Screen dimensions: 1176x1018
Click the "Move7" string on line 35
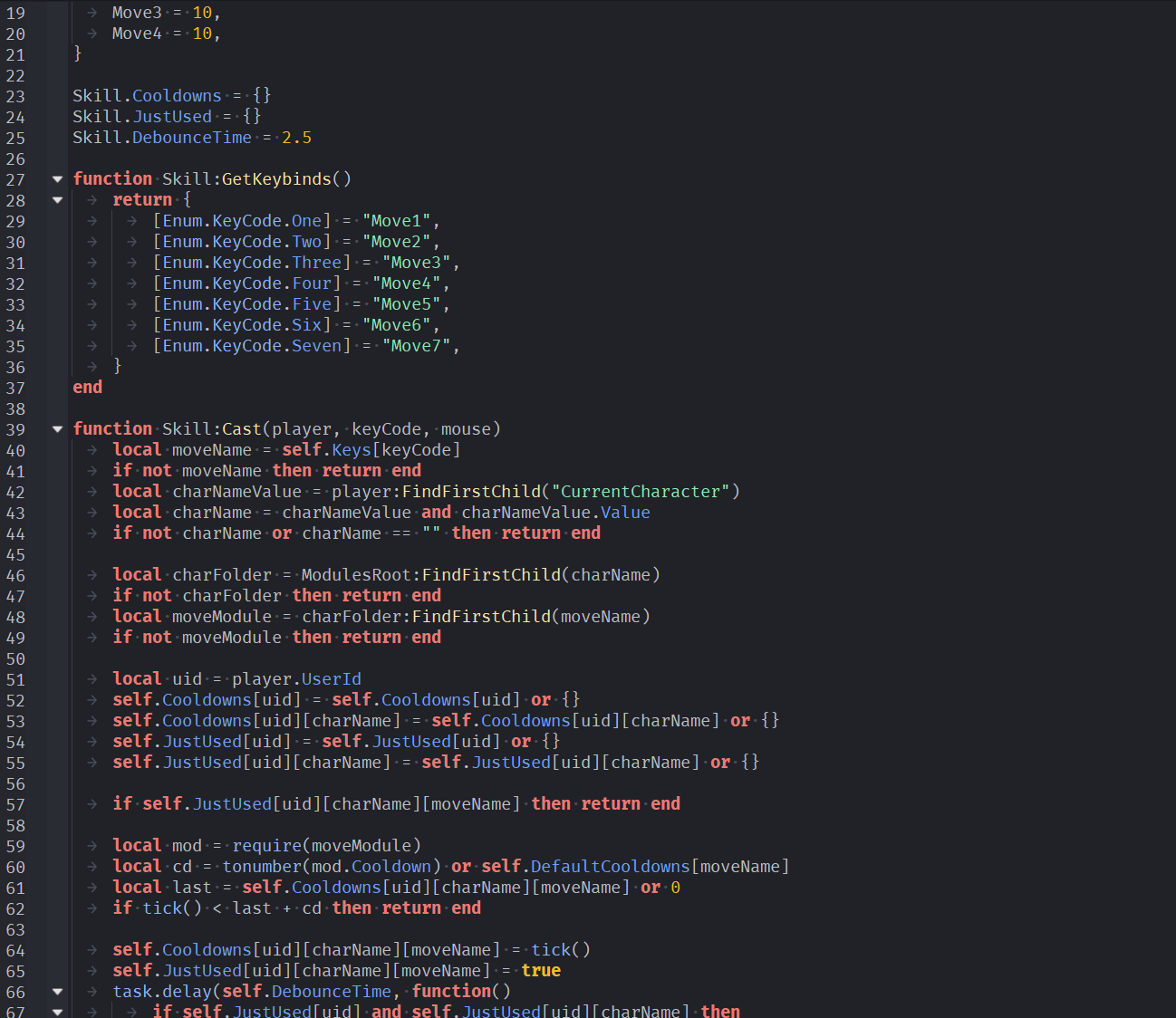tap(416, 346)
